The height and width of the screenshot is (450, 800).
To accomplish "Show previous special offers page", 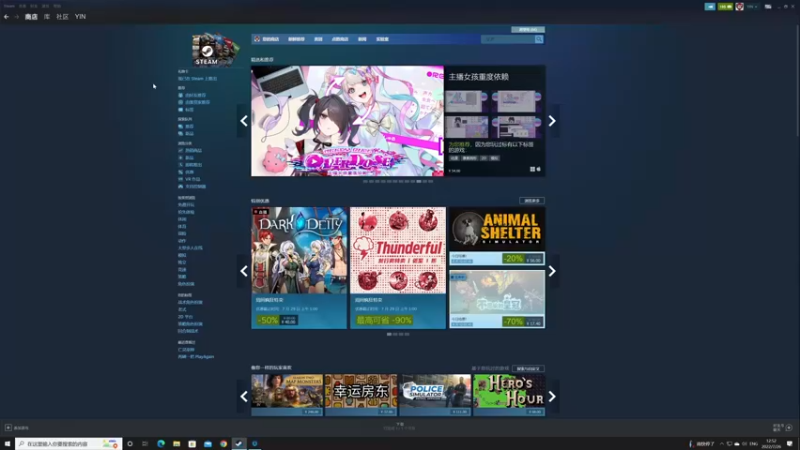I will [244, 271].
